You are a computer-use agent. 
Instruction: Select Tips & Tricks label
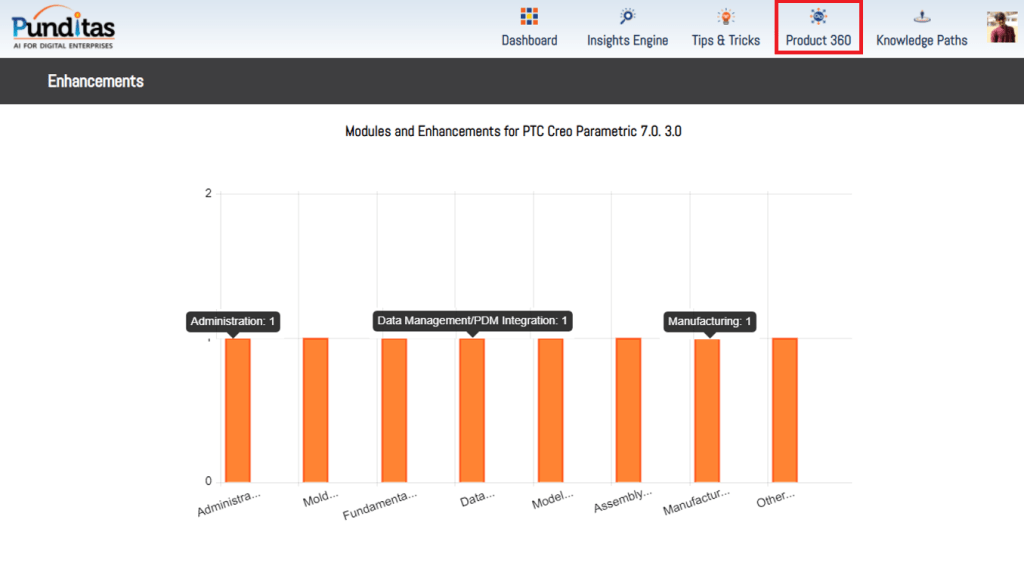tap(725, 41)
